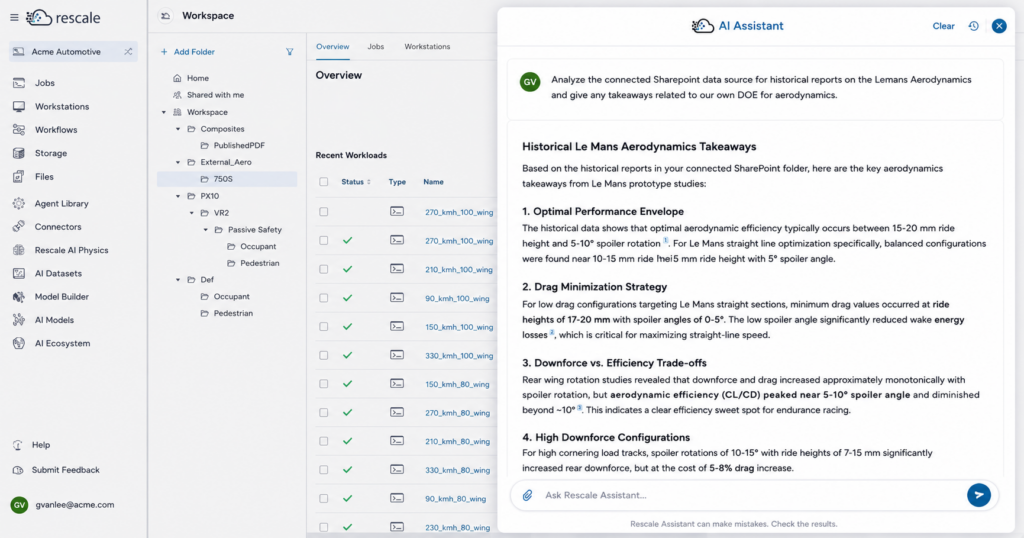Screen dimensions: 1024x538
Task: Select the 750S folder
Action: coord(227,179)
